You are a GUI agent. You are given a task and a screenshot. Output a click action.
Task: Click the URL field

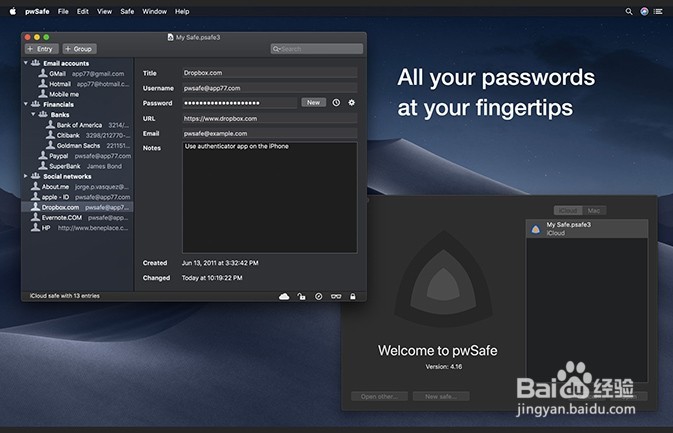coord(270,118)
